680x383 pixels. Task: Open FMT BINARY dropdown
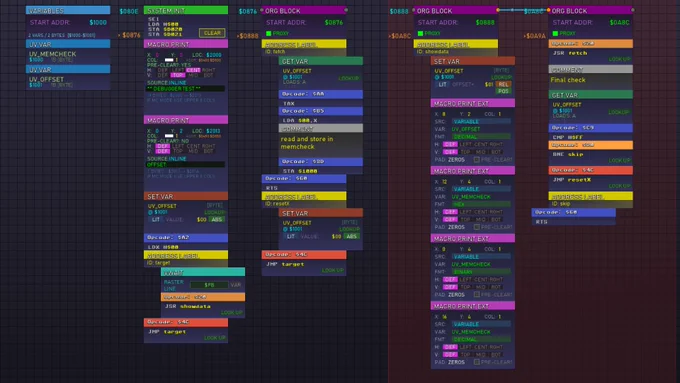coord(481,272)
